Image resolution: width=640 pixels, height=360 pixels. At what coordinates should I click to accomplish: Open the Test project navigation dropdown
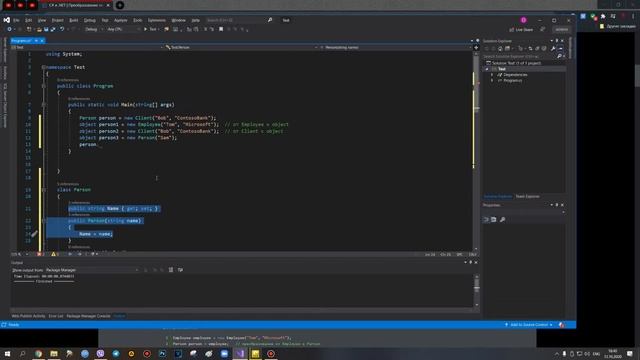point(87,47)
